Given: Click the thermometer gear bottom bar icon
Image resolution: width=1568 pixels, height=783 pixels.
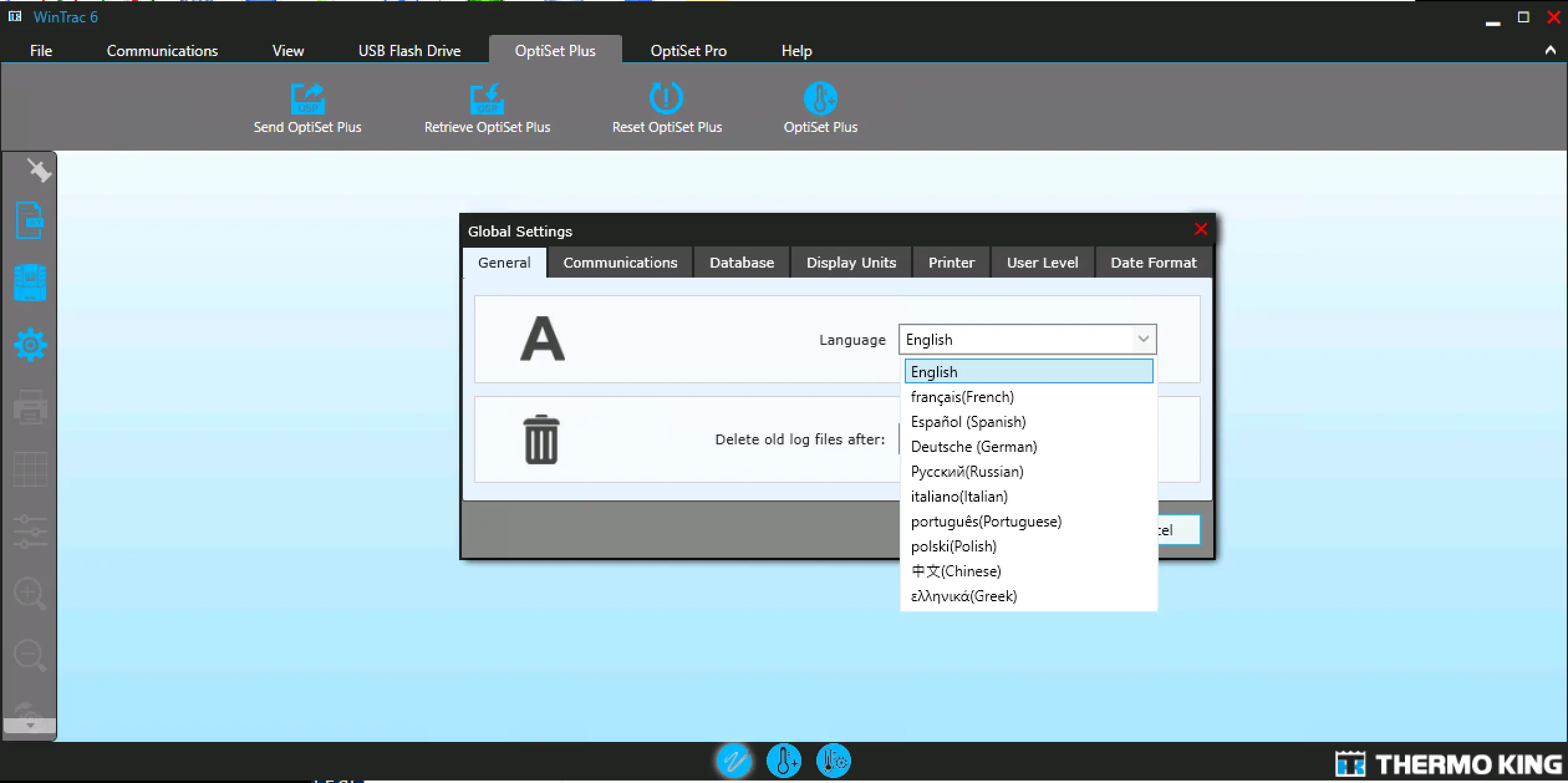Looking at the screenshot, I should click(833, 761).
